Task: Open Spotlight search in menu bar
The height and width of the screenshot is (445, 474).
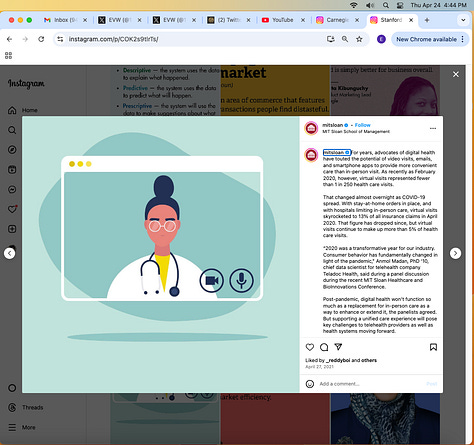Action: click(386, 5)
